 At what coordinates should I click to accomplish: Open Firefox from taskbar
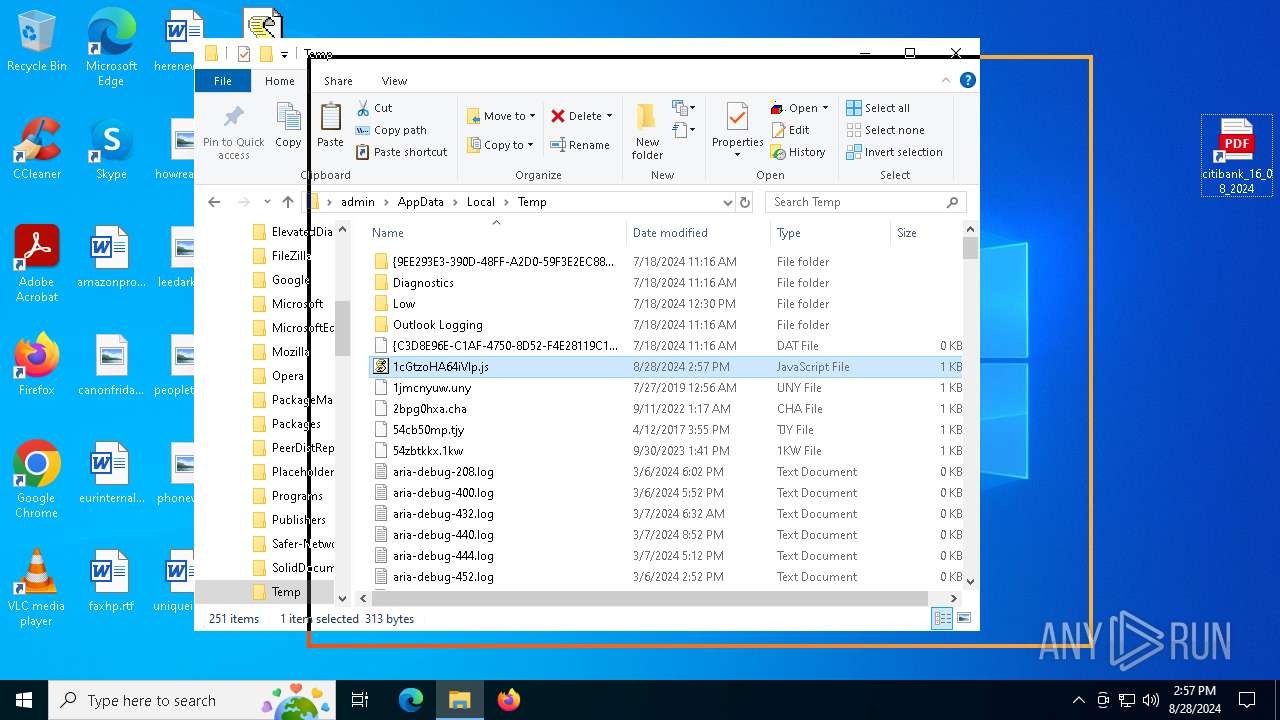(509, 700)
